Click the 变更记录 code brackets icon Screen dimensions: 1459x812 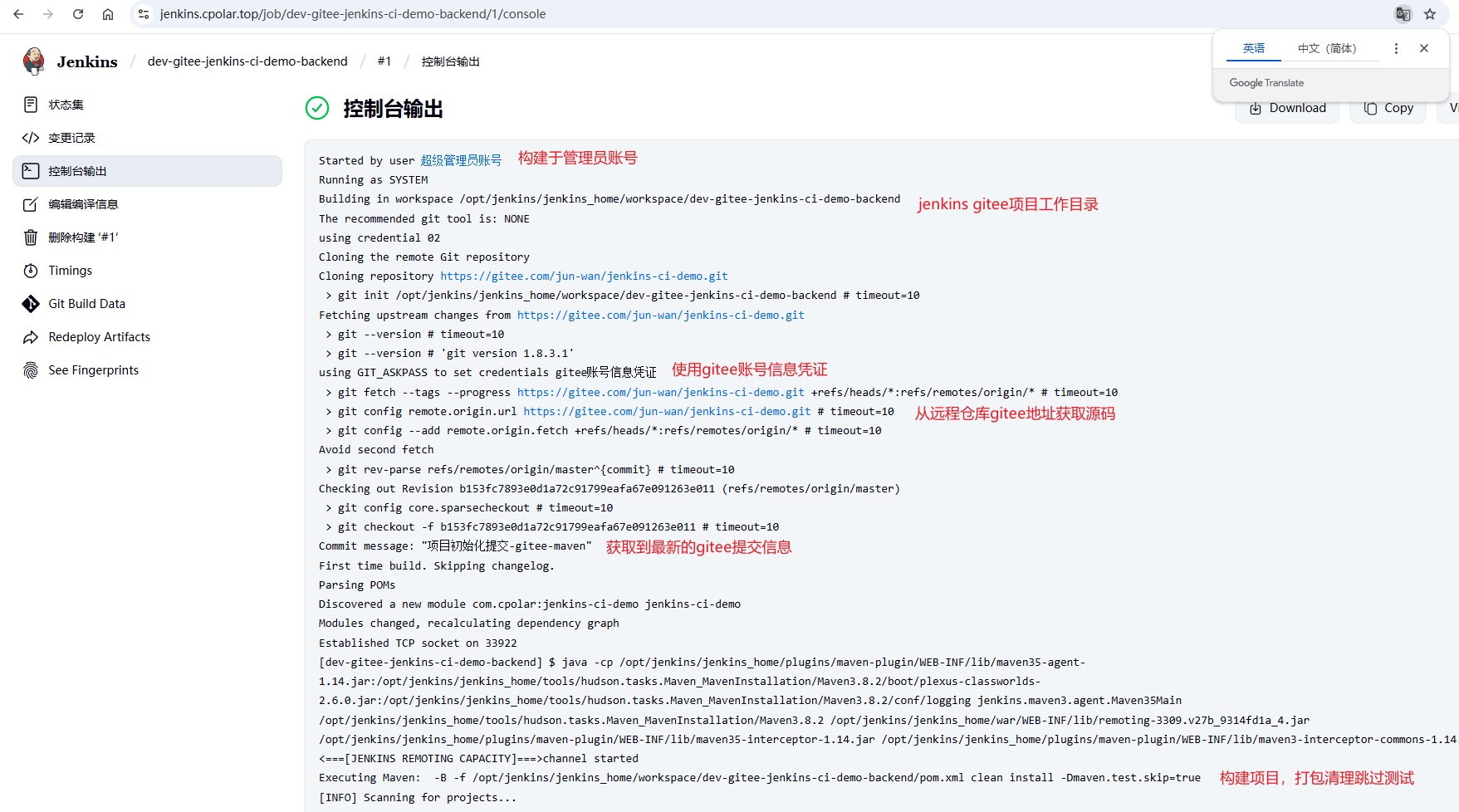coord(31,138)
